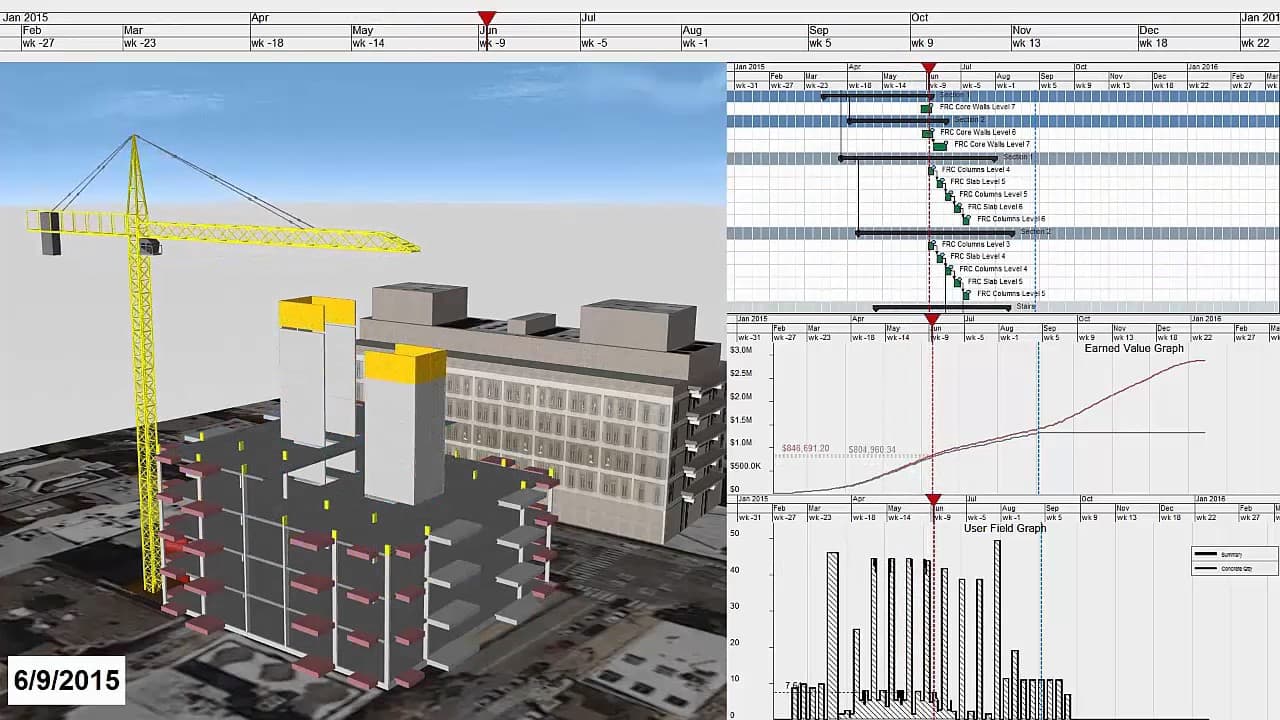Select the icon for FRC Columns Level 5
Image resolution: width=1280 pixels, height=720 pixels.
click(x=948, y=197)
